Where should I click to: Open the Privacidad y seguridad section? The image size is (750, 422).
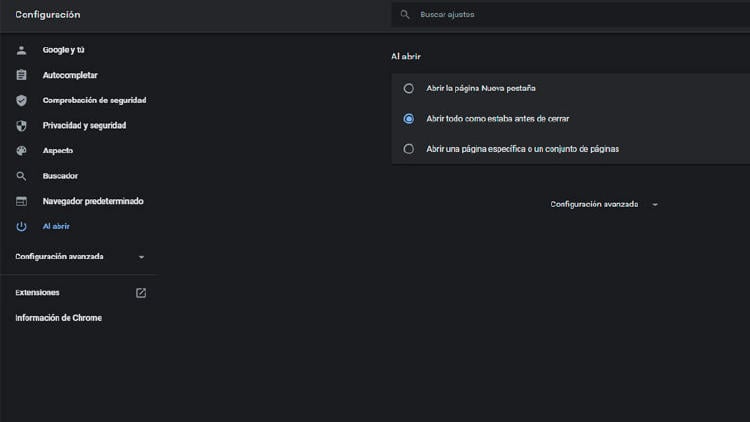(x=84, y=126)
